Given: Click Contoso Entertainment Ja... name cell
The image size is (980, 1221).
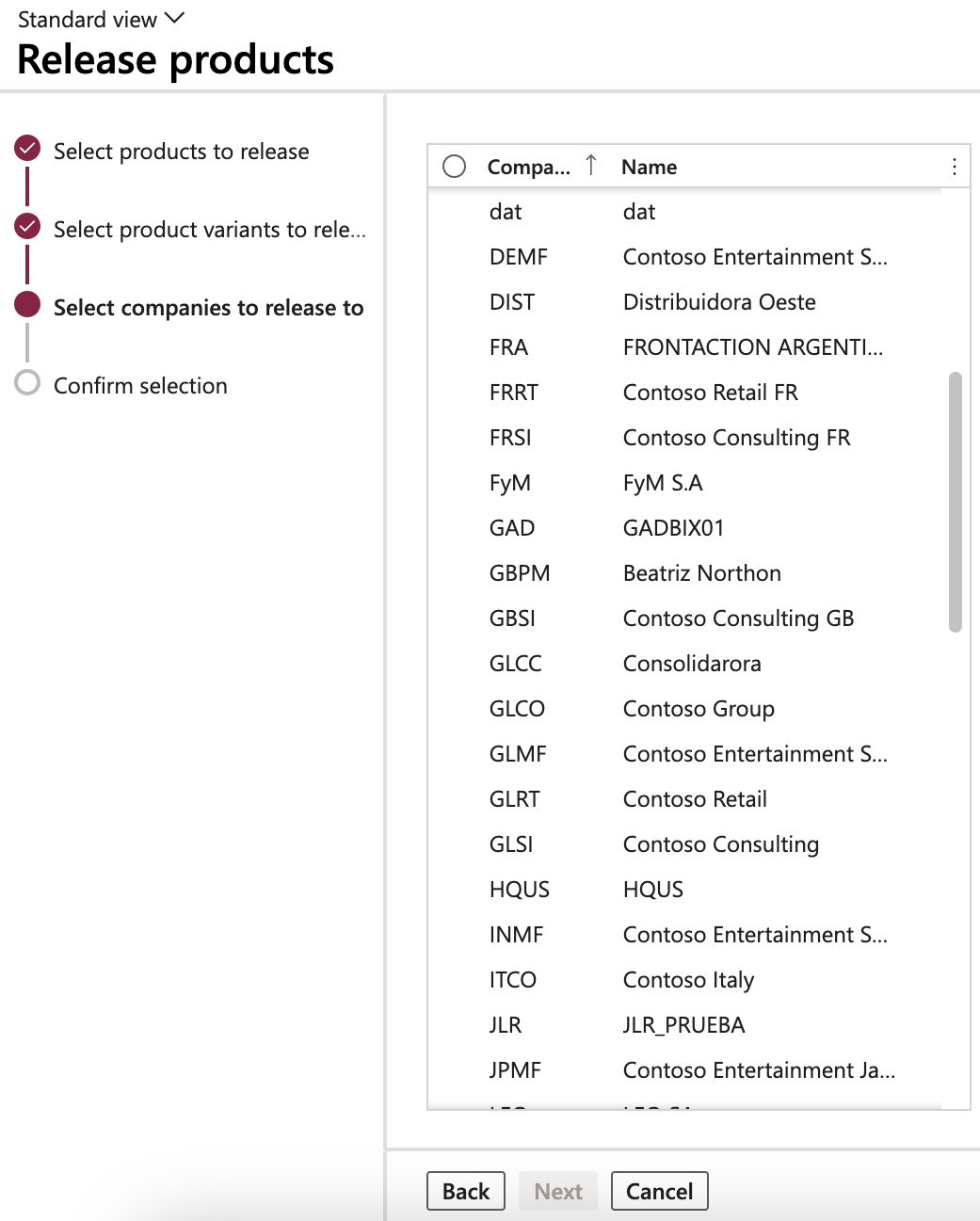Looking at the screenshot, I should point(759,1070).
